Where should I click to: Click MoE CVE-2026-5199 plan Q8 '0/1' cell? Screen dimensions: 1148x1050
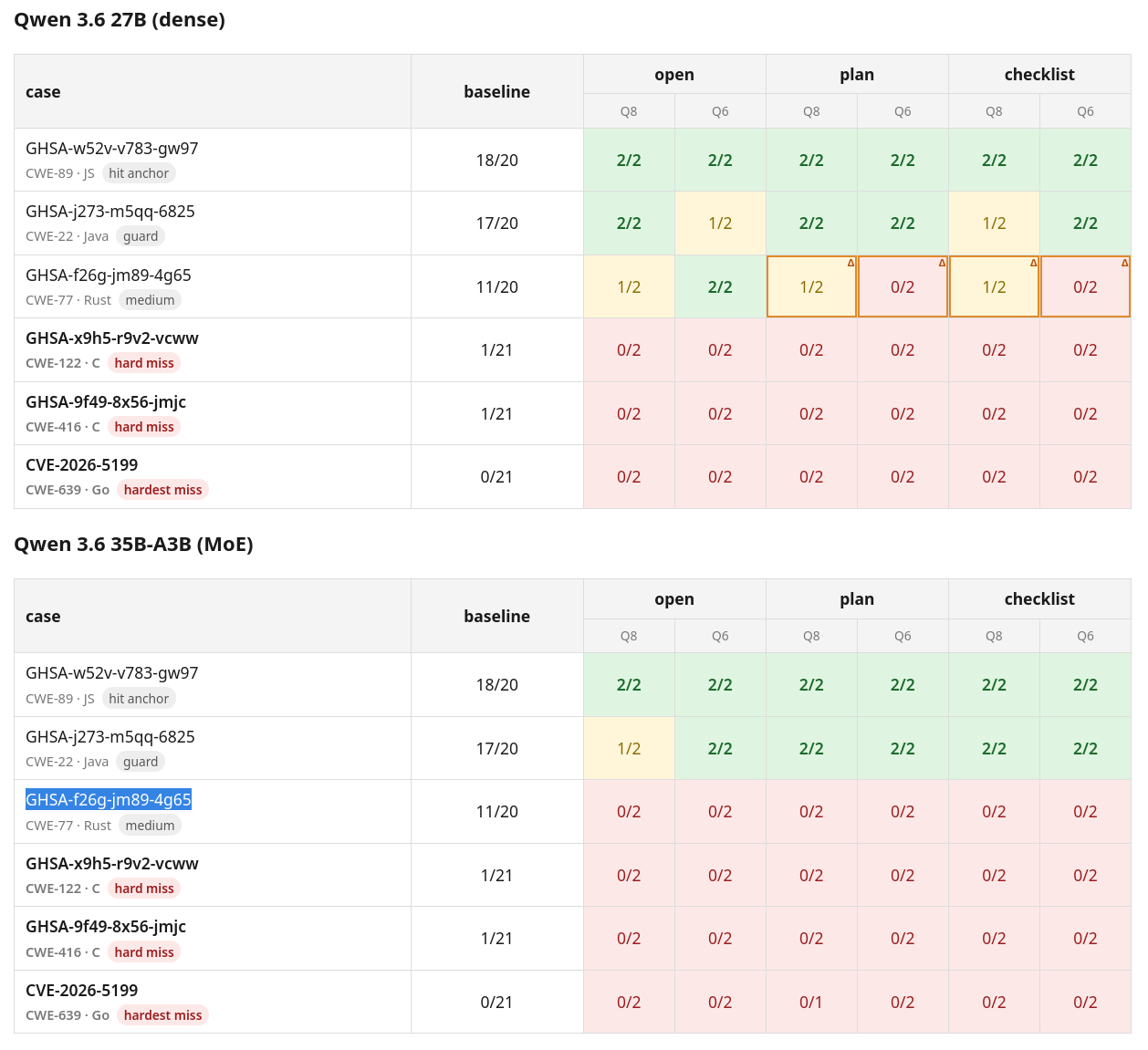[811, 1003]
